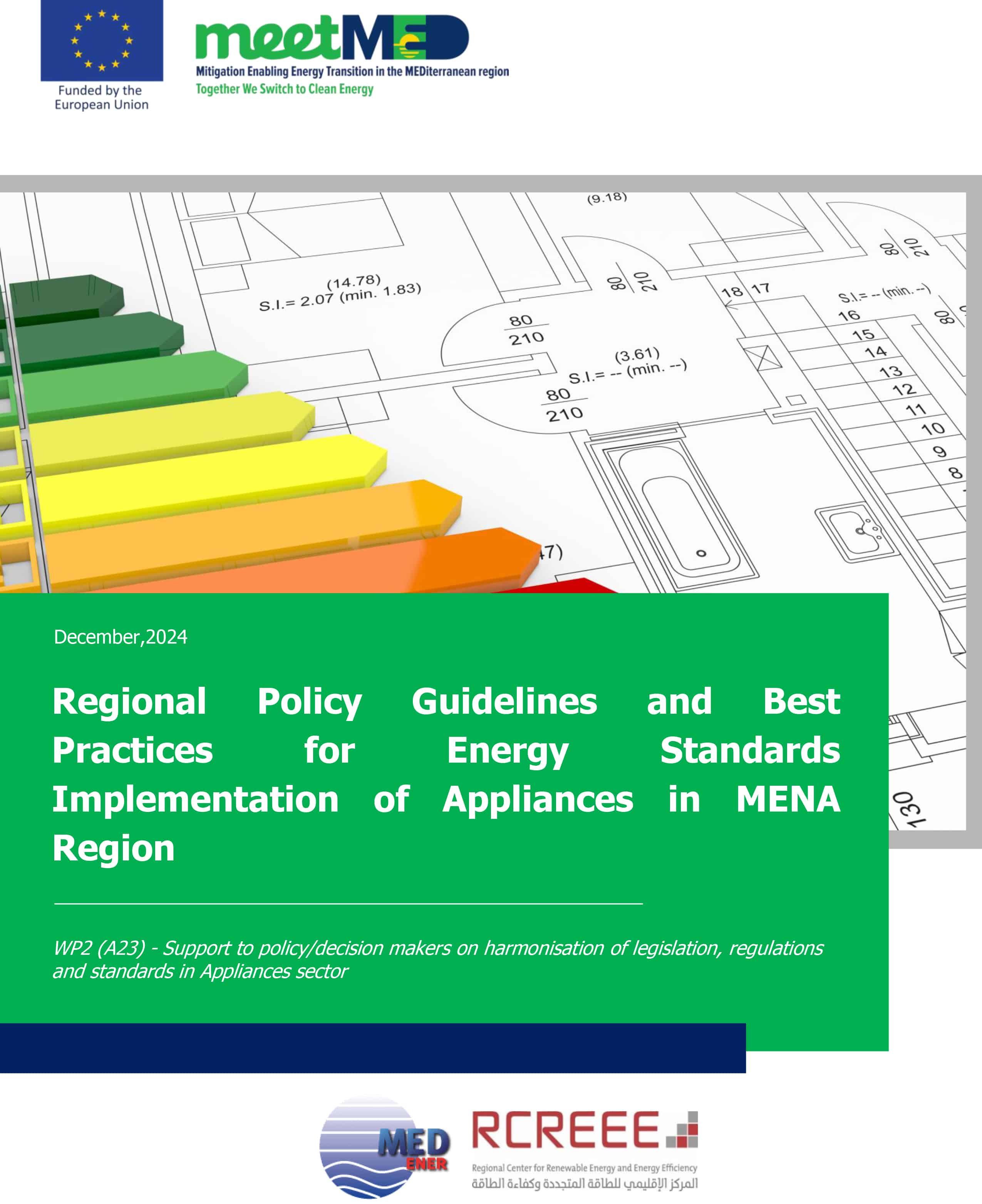The width and height of the screenshot is (982, 1204).
Task: Click the meetMED logo
Action: [332, 37]
